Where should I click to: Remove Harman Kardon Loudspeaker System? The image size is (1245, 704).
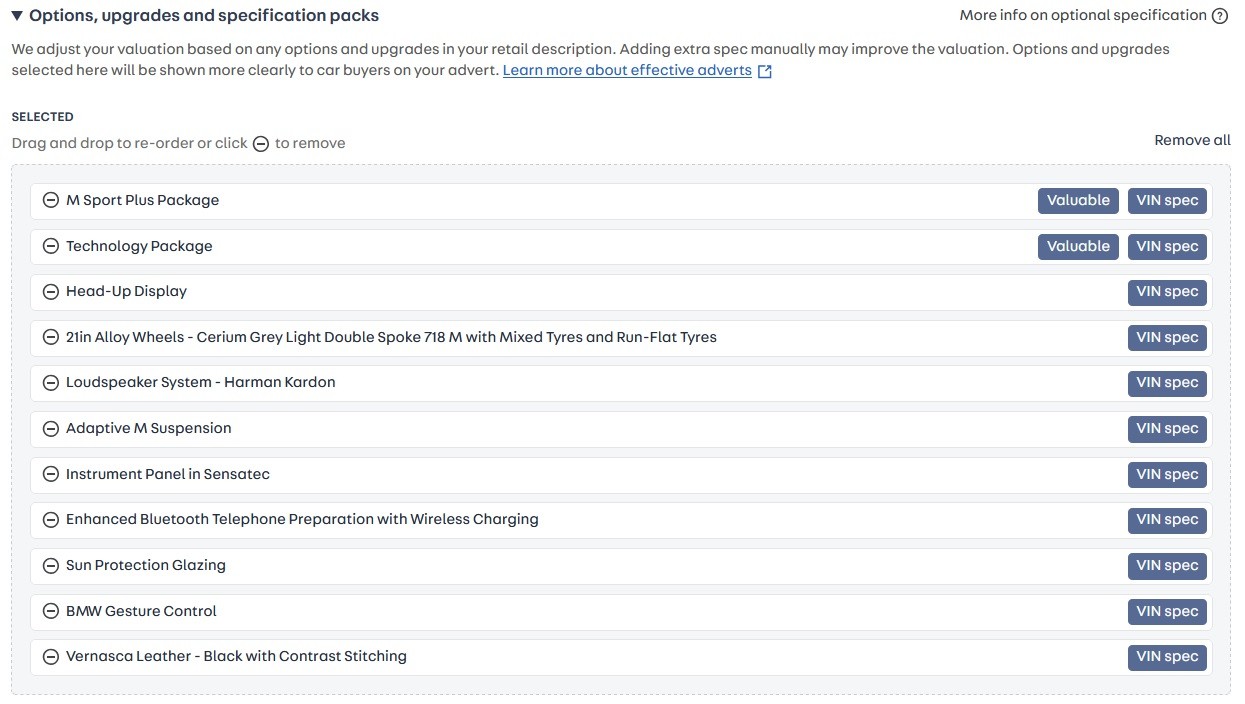pos(50,383)
